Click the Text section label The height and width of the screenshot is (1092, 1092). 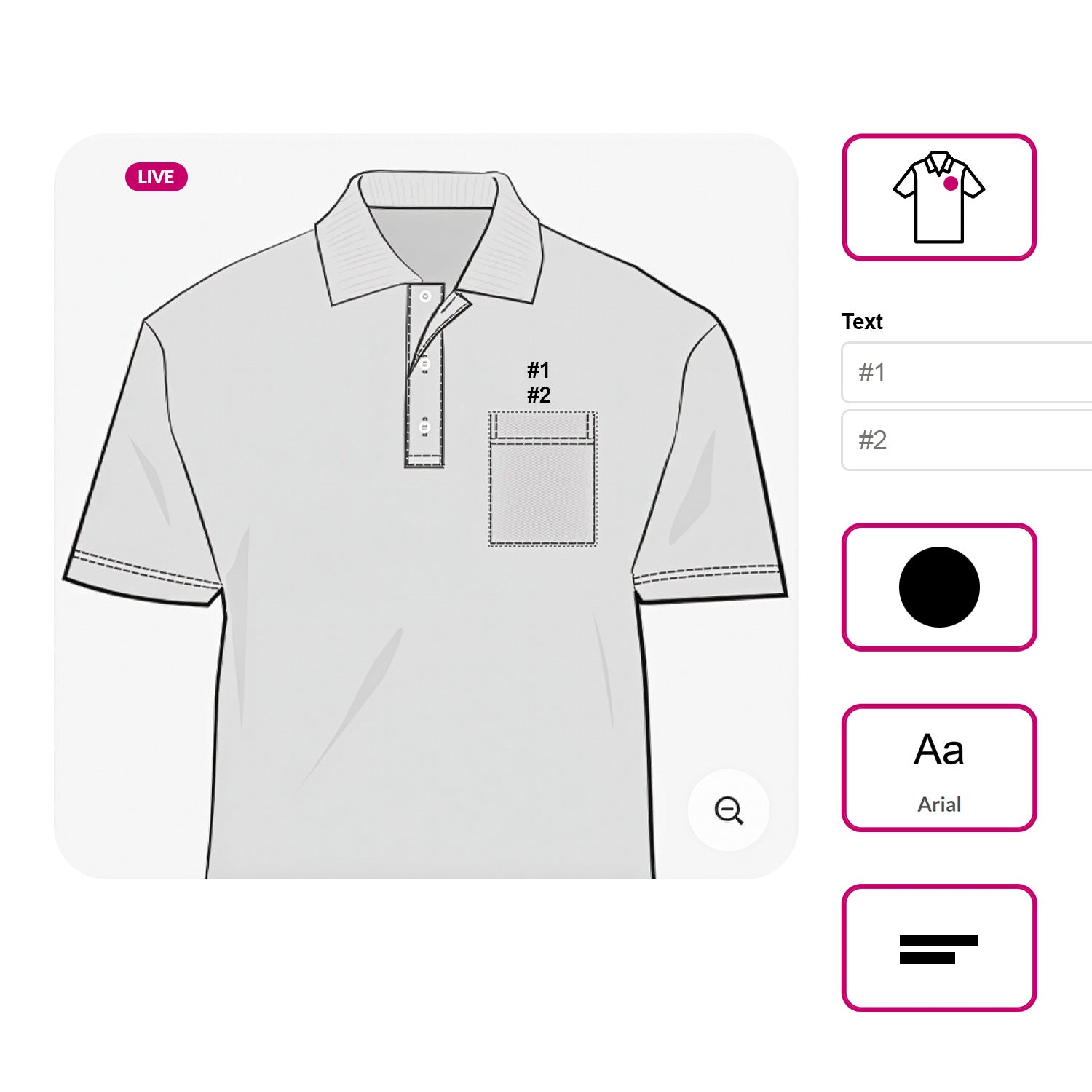[x=862, y=322]
